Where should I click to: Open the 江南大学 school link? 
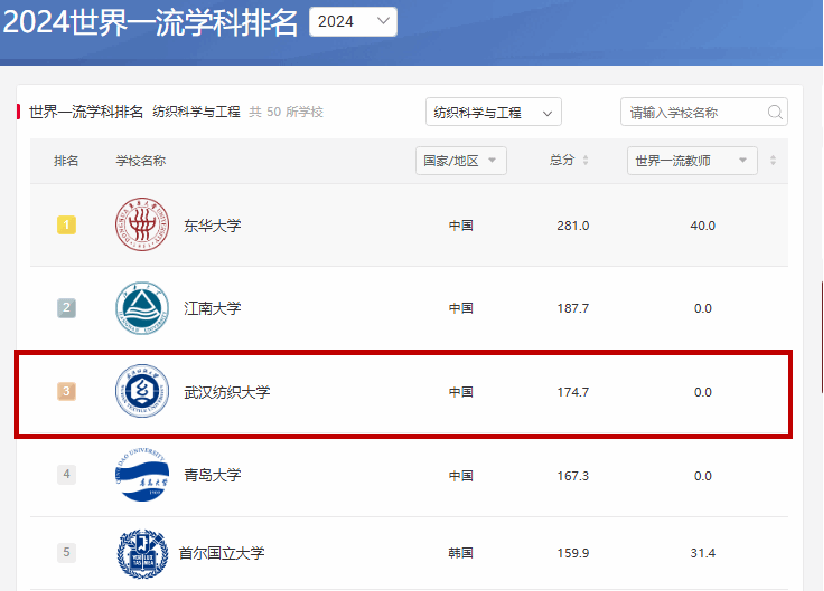tap(212, 309)
